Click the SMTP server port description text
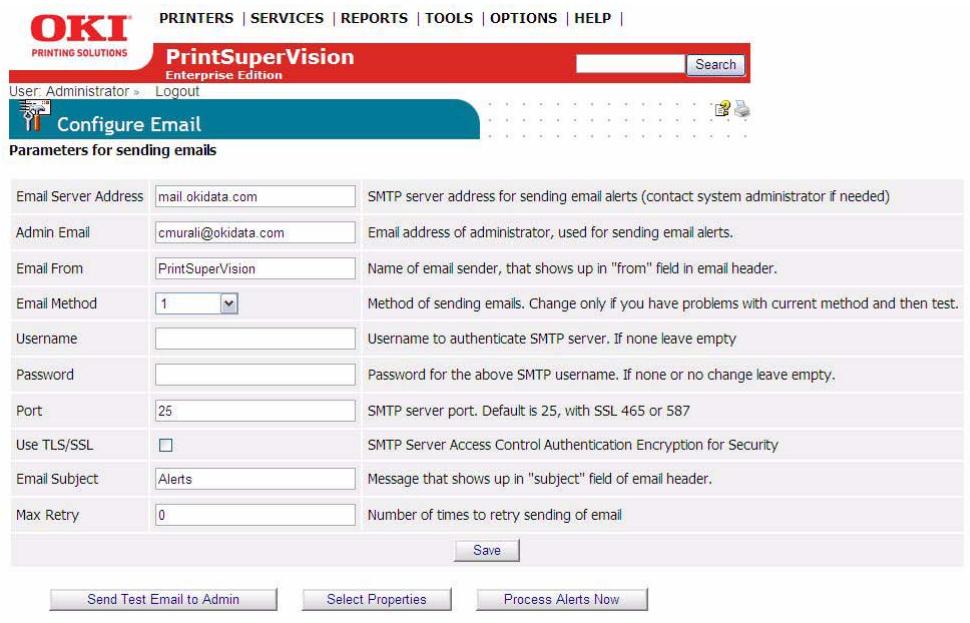This screenshot has height=623, width=970. pos(528,411)
